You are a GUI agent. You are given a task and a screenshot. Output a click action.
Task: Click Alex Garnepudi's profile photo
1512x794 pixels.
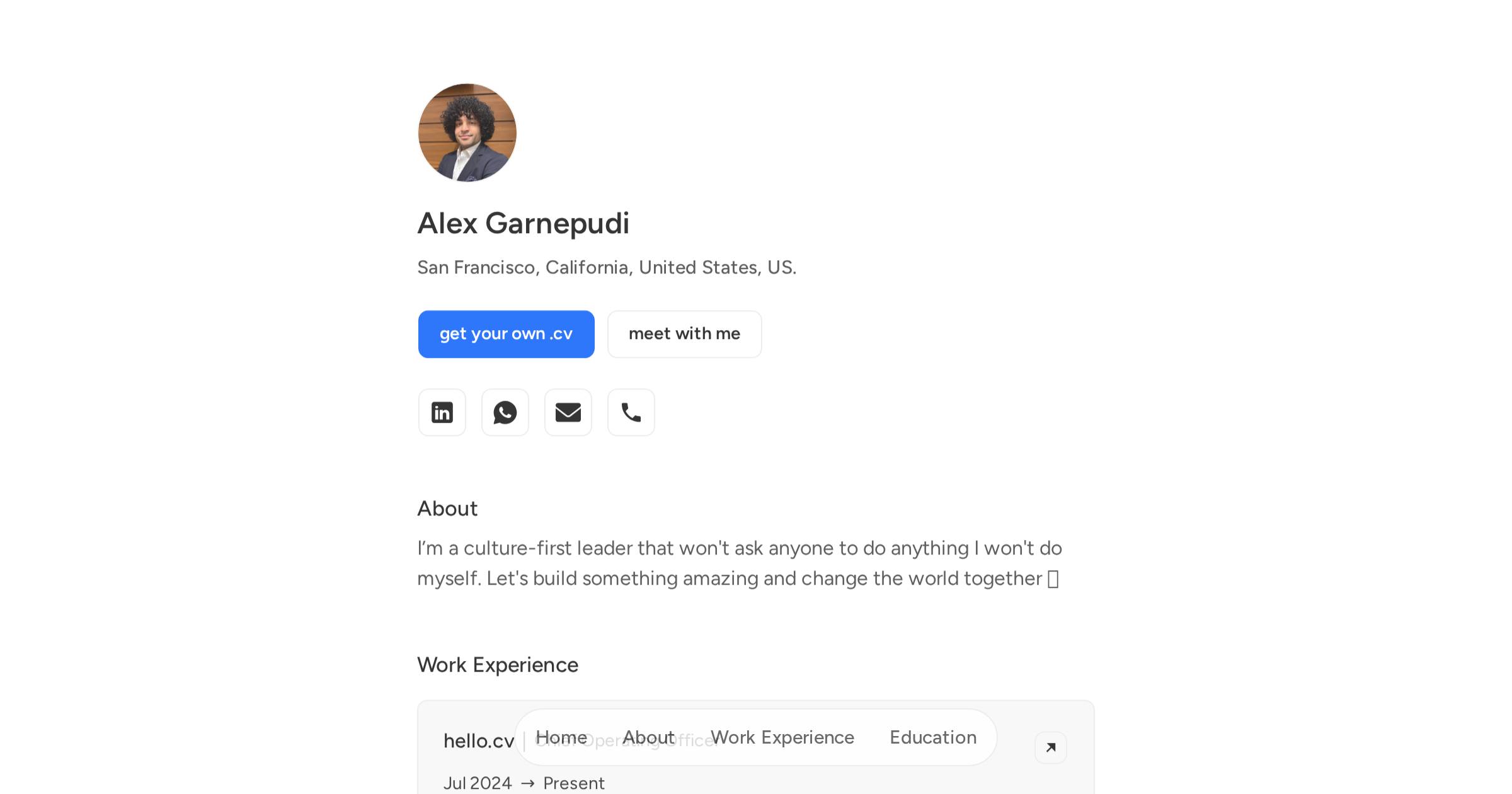(467, 133)
